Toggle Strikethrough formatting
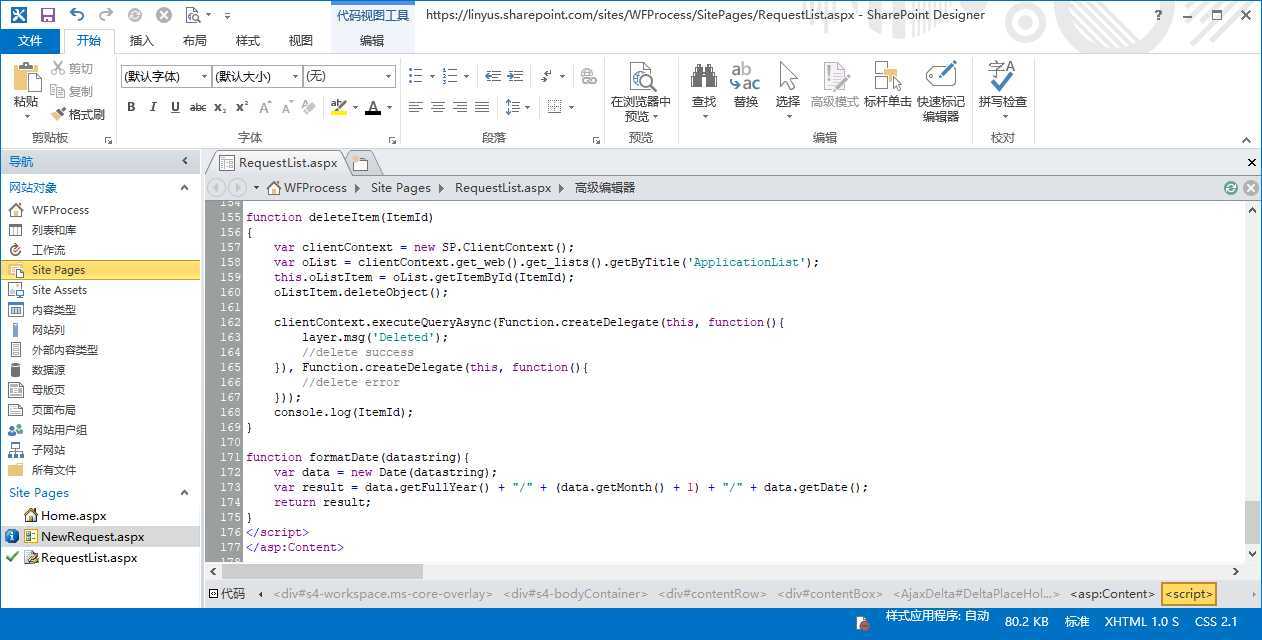 [x=198, y=107]
